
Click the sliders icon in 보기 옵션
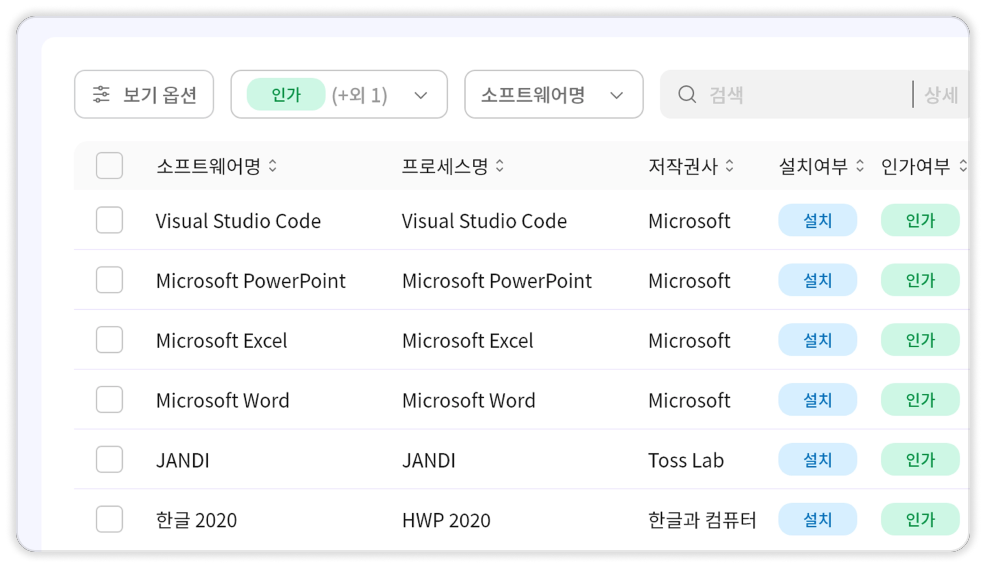tap(101, 94)
